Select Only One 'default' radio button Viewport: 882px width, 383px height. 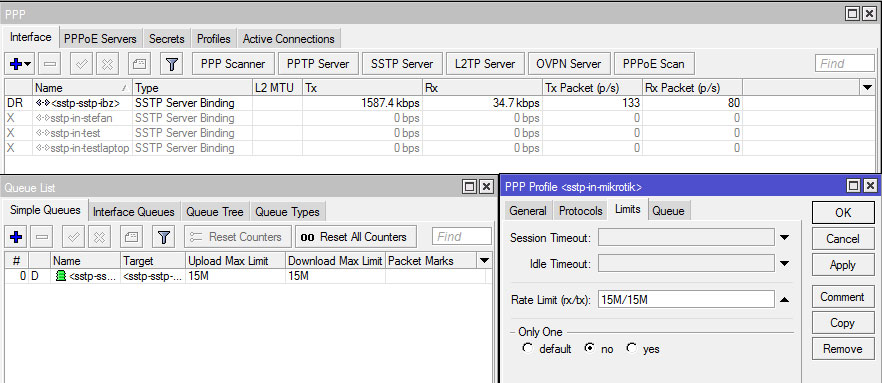pos(527,348)
